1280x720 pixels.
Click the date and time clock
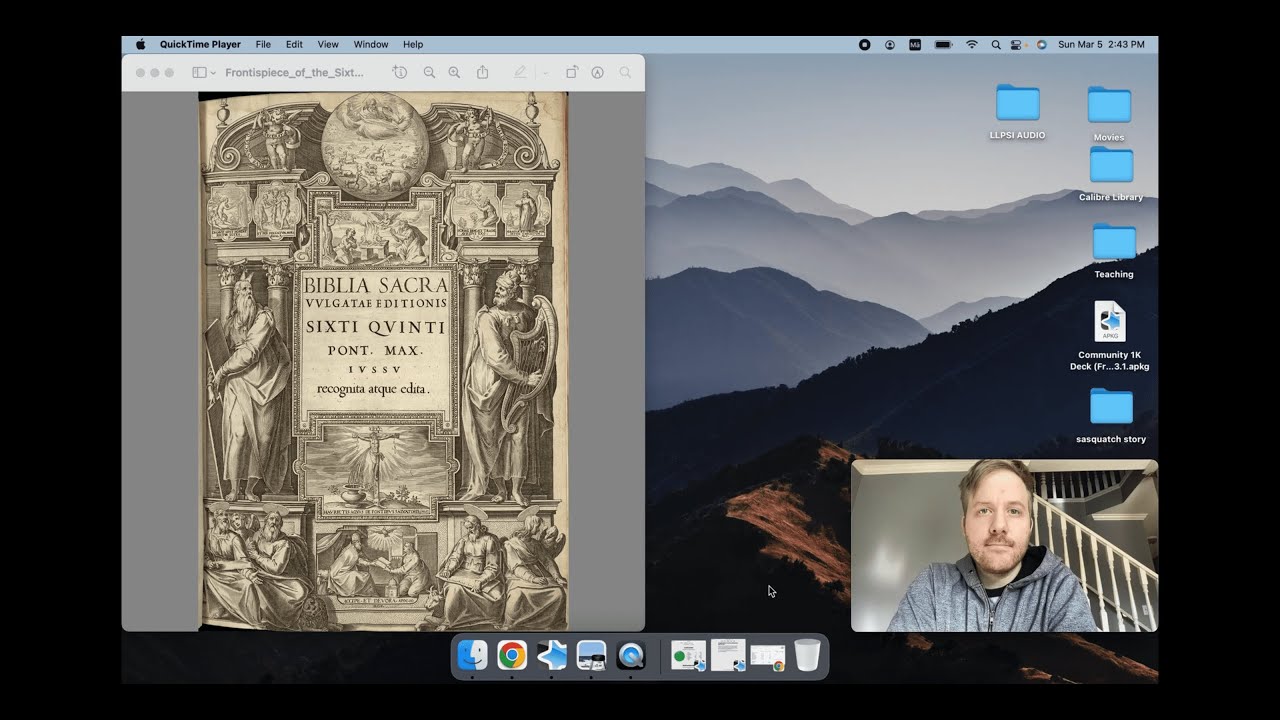pos(1101,44)
